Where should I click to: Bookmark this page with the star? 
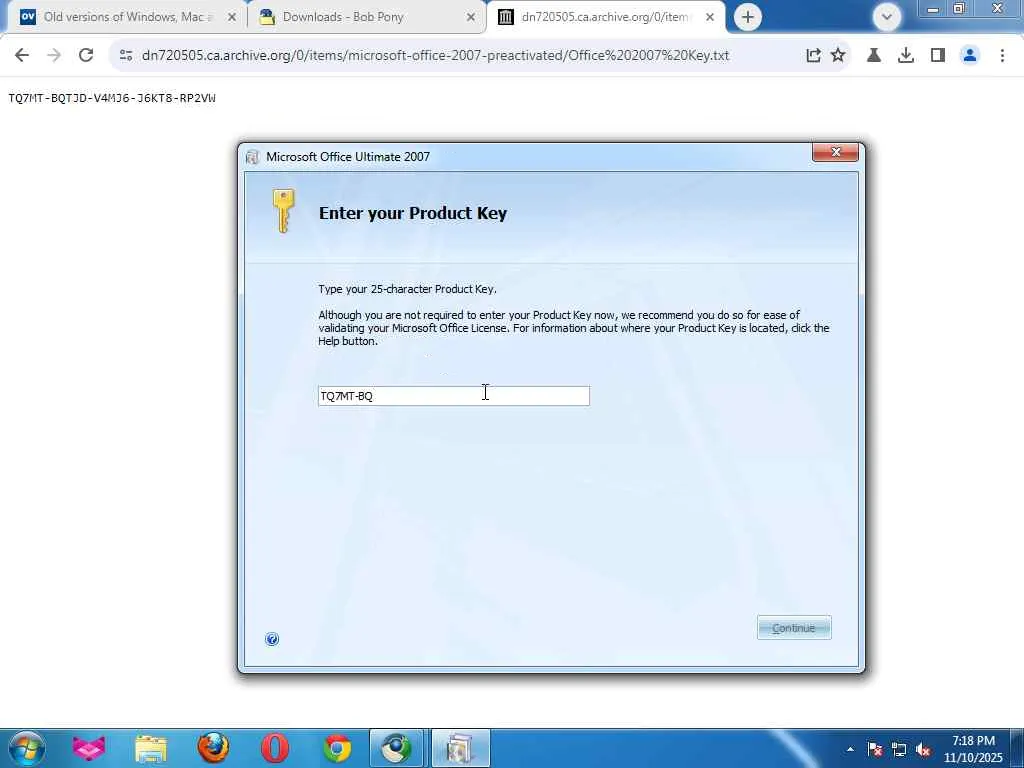pos(838,56)
